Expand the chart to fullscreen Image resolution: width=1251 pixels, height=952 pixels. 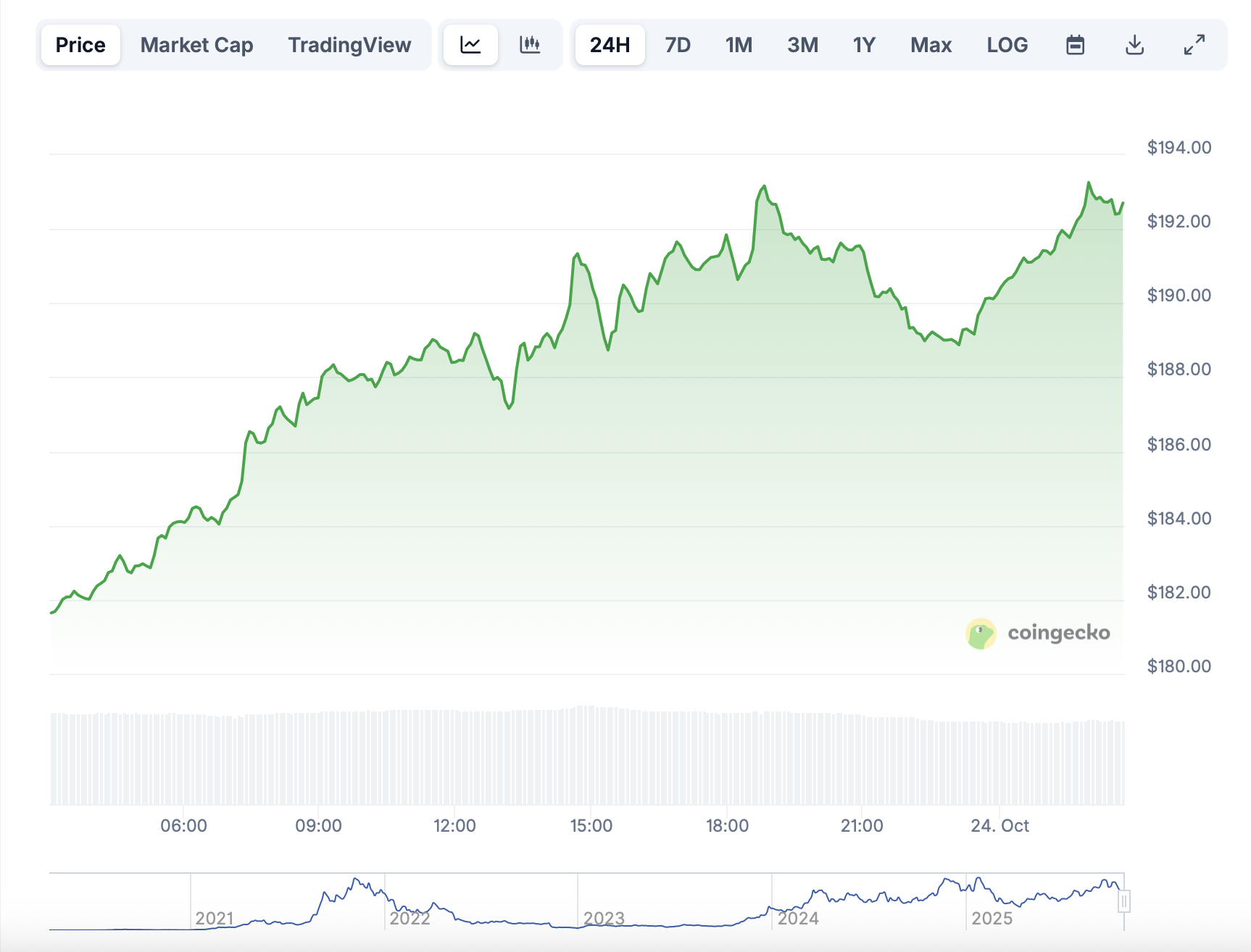[1194, 45]
